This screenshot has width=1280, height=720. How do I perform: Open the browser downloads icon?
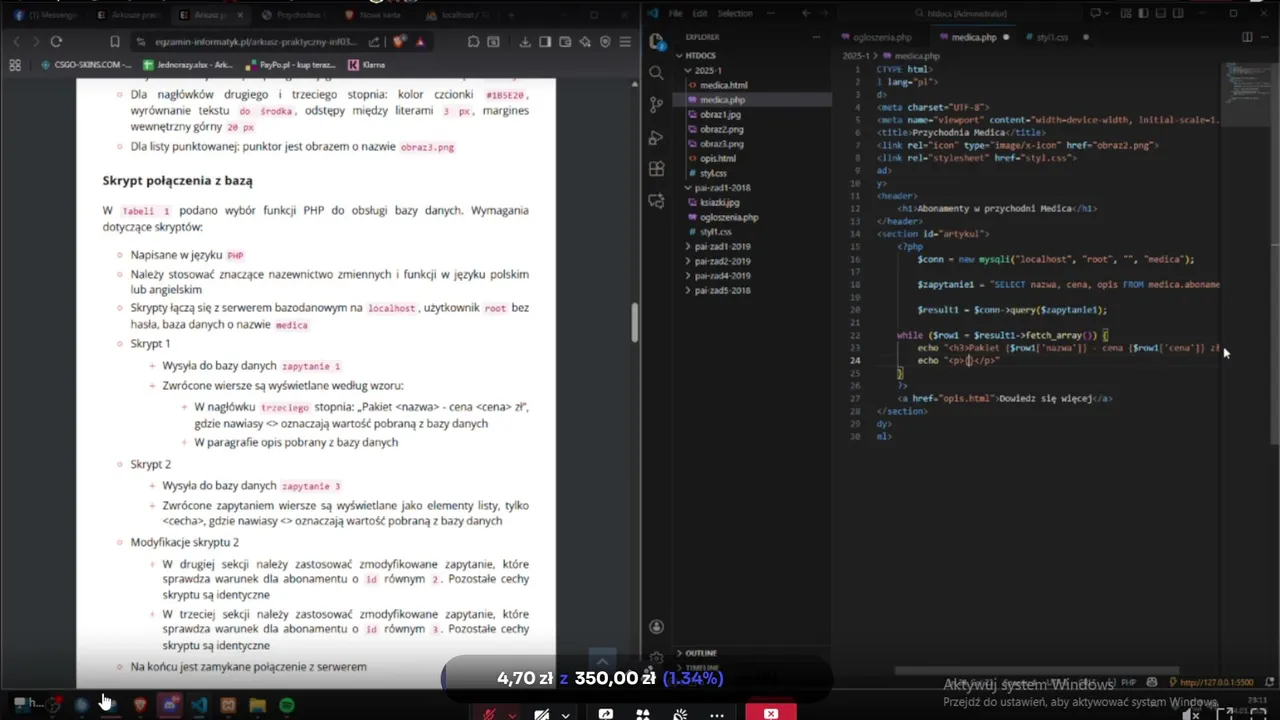click(525, 42)
